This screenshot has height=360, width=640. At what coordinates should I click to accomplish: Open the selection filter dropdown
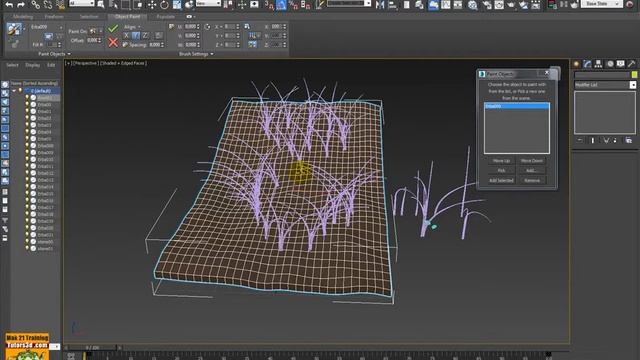pyautogui.click(x=81, y=3)
